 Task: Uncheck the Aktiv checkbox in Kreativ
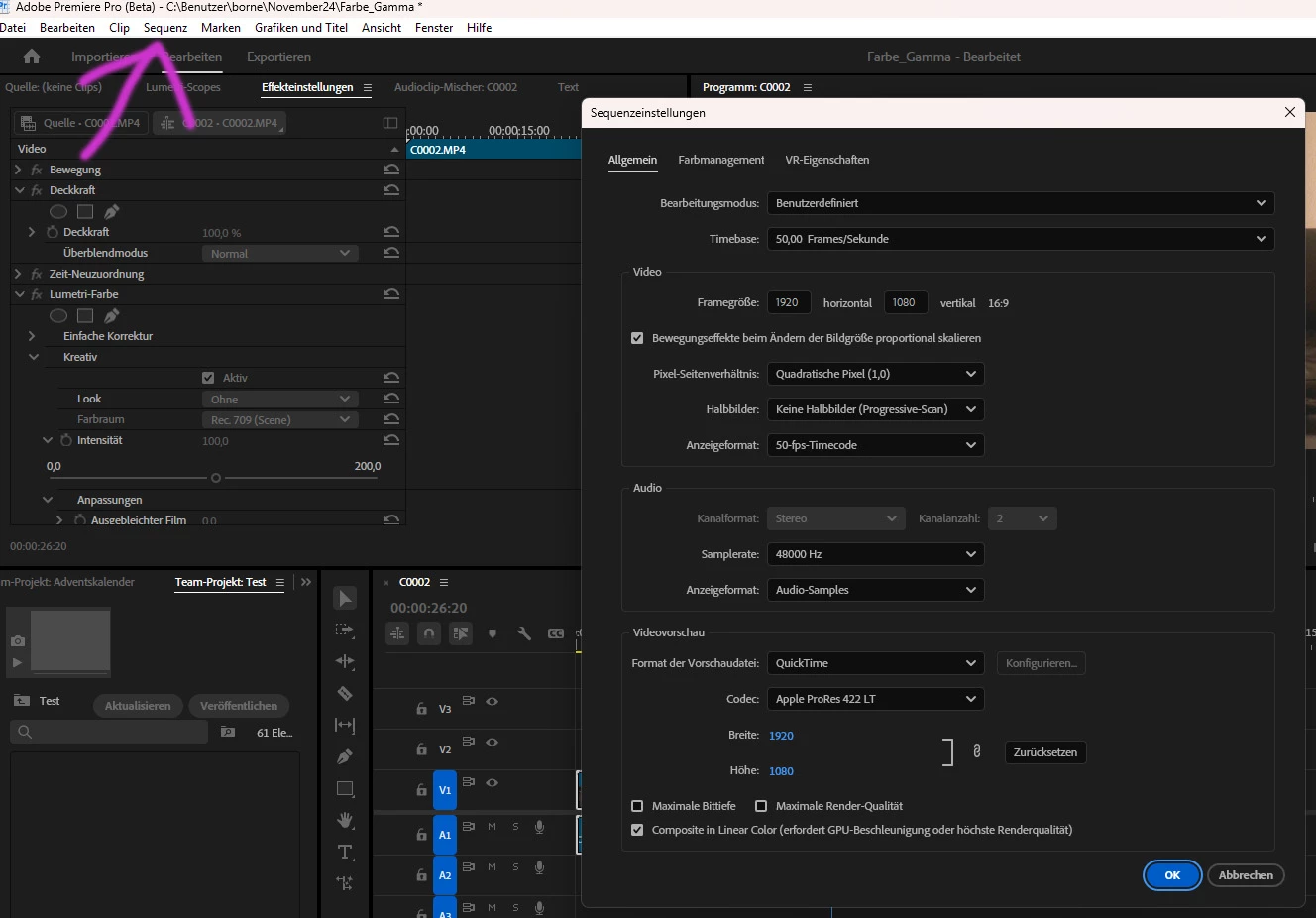[208, 378]
